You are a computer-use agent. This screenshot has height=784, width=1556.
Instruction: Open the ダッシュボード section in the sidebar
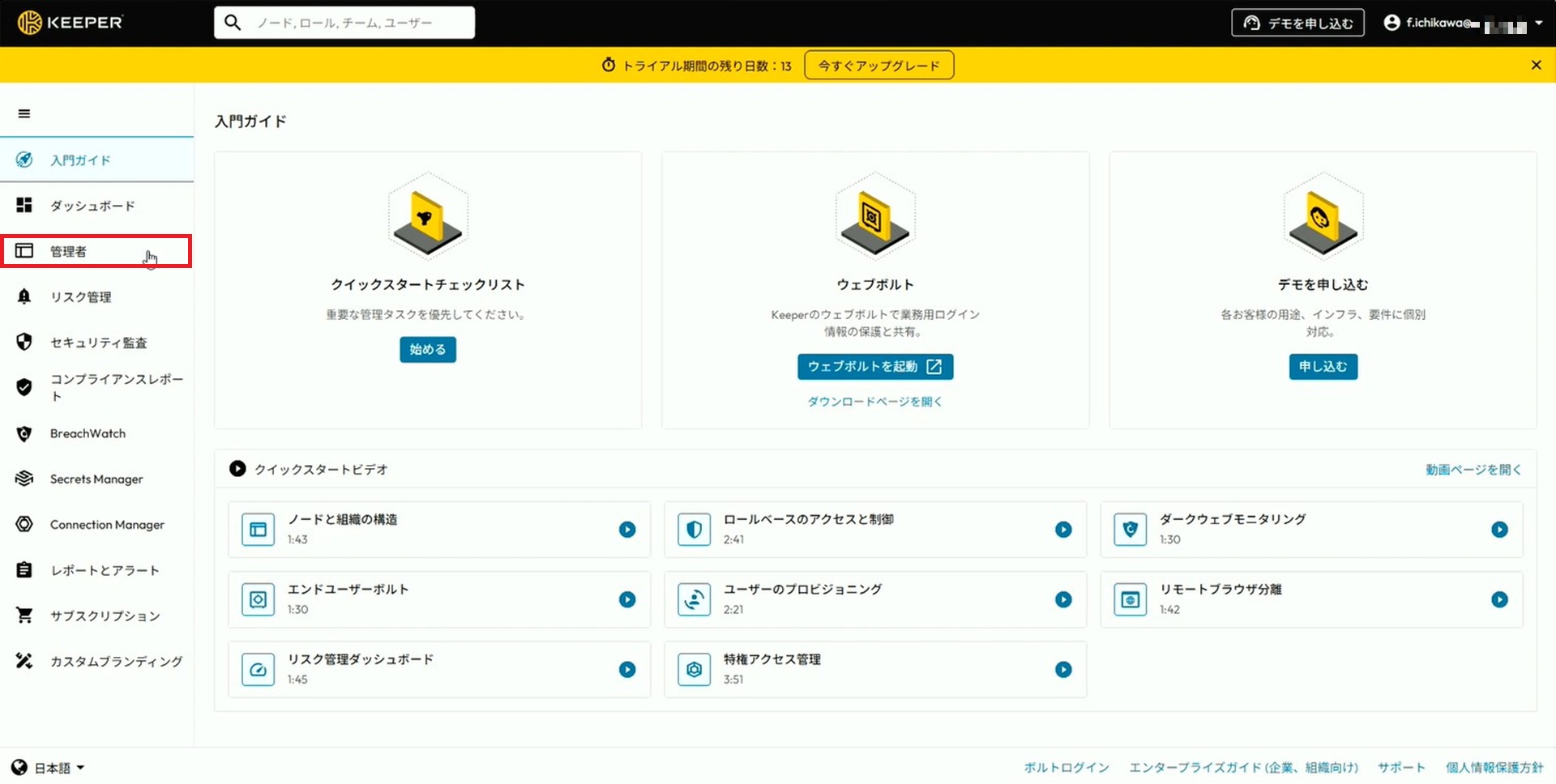[92, 206]
